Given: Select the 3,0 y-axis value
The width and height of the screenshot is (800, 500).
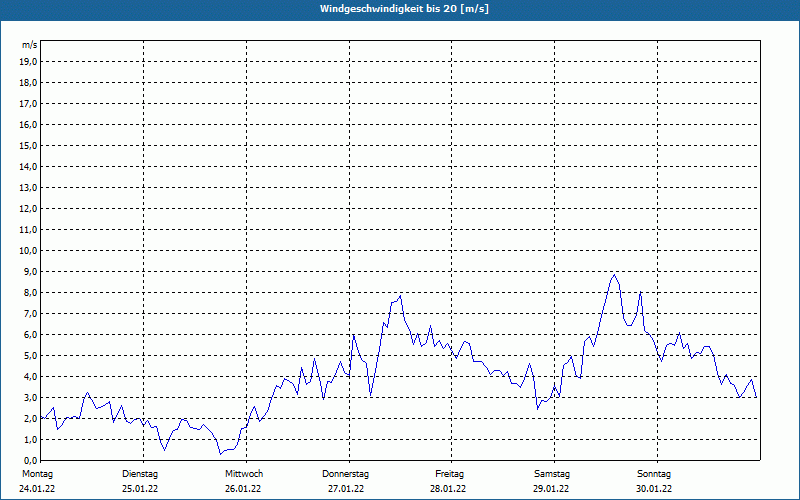Looking at the screenshot, I should (x=30, y=397).
